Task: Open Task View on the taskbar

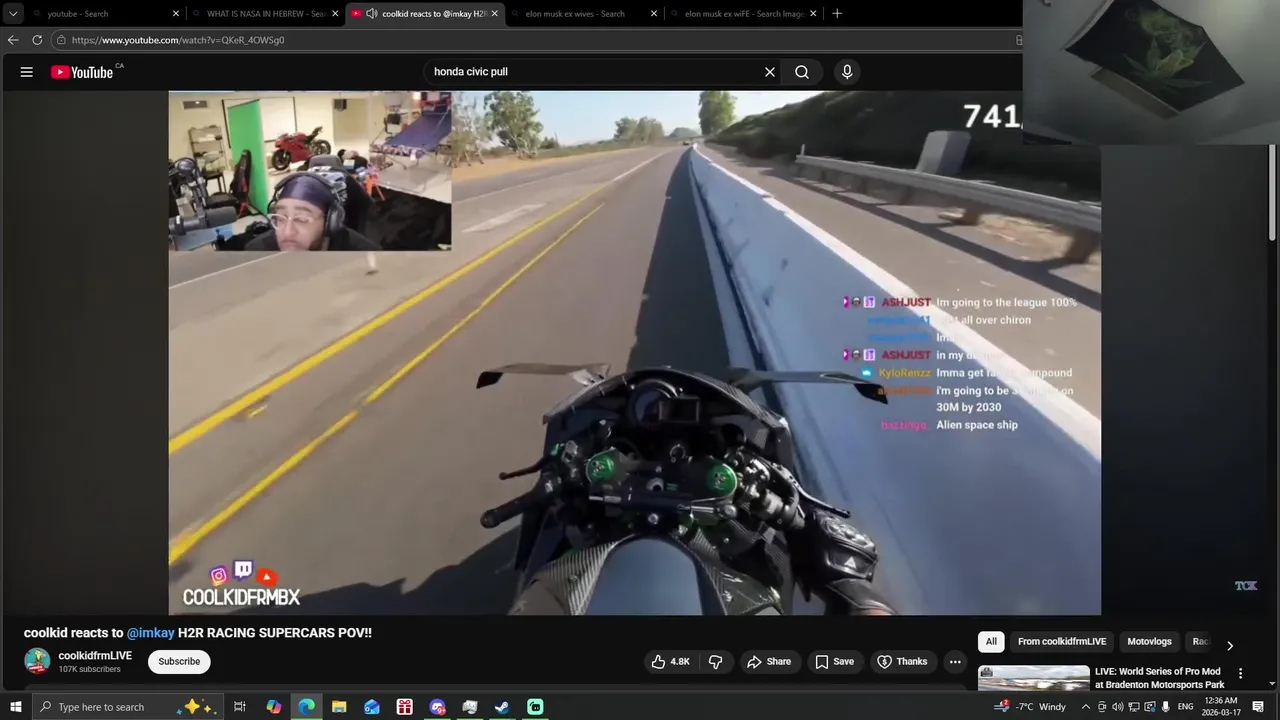Action: [x=240, y=707]
